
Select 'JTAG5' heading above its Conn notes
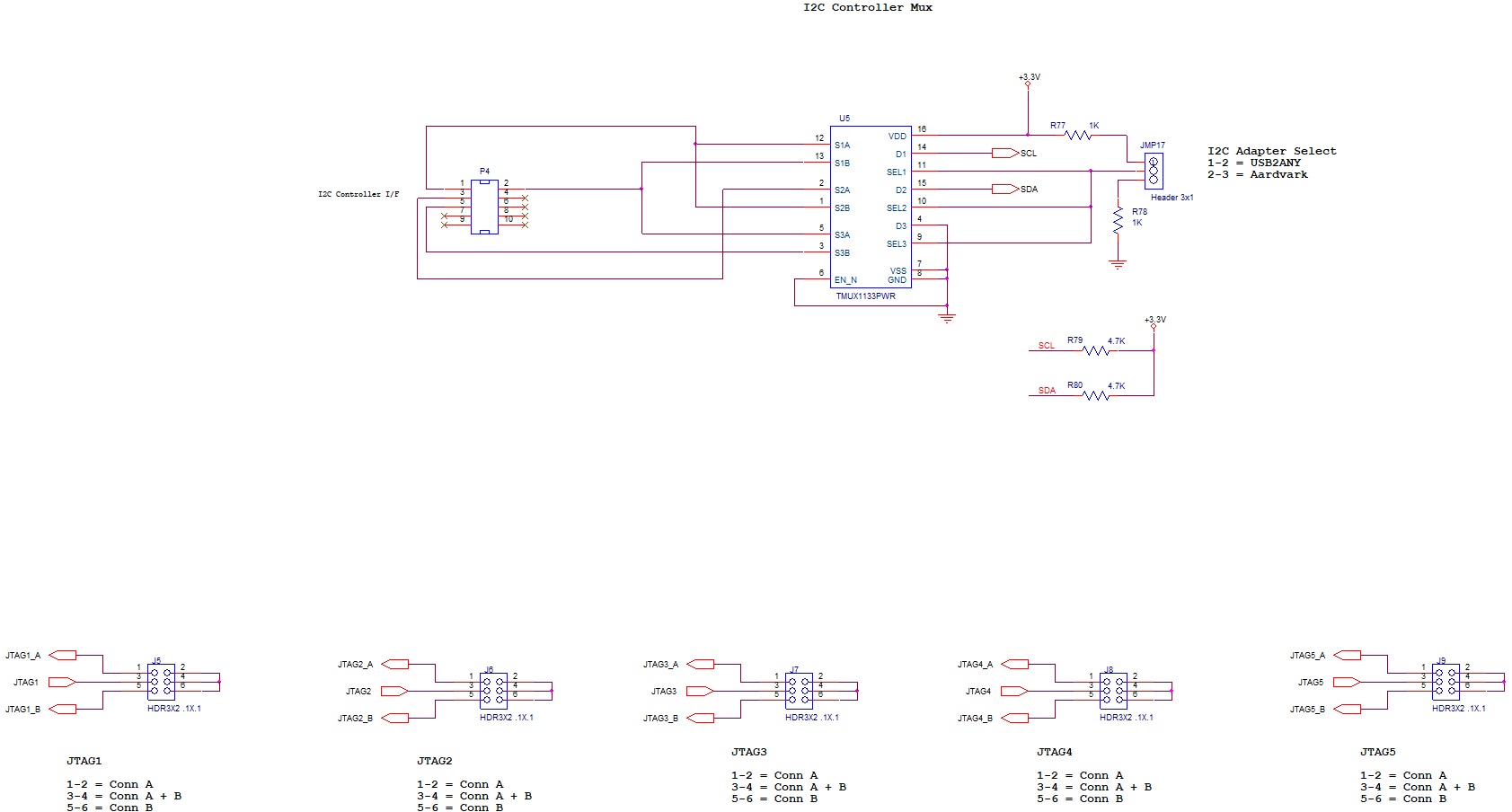click(1378, 752)
